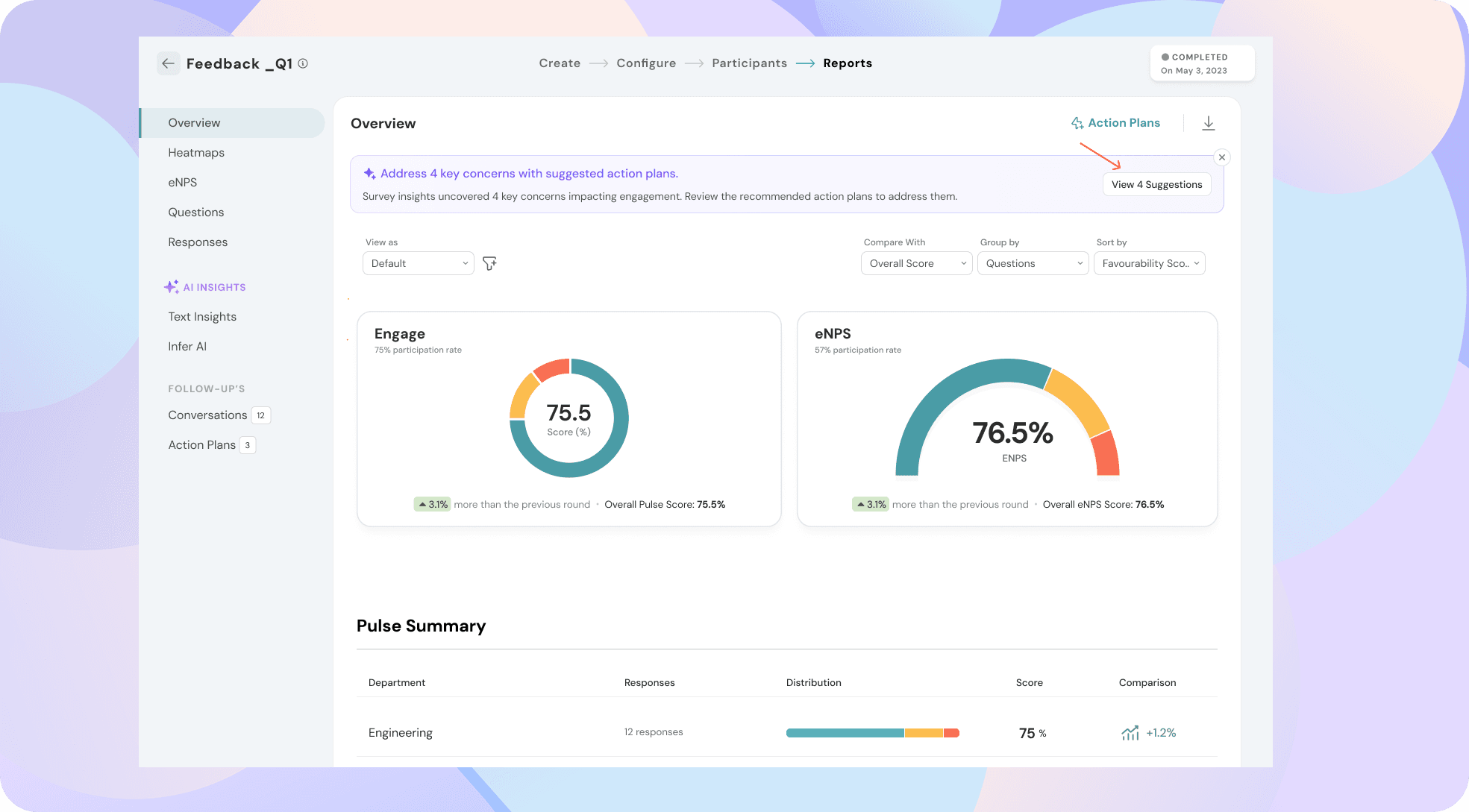
Task: Click the '12 responses' cell
Action: [x=654, y=732]
